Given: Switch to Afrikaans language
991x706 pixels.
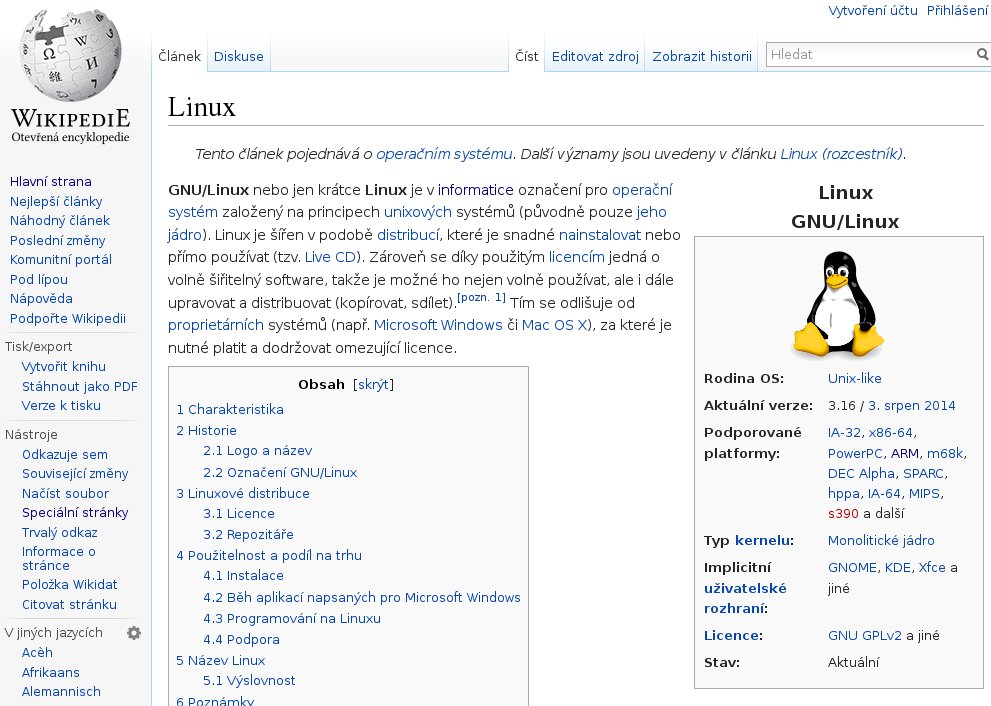Looking at the screenshot, I should [51, 672].
